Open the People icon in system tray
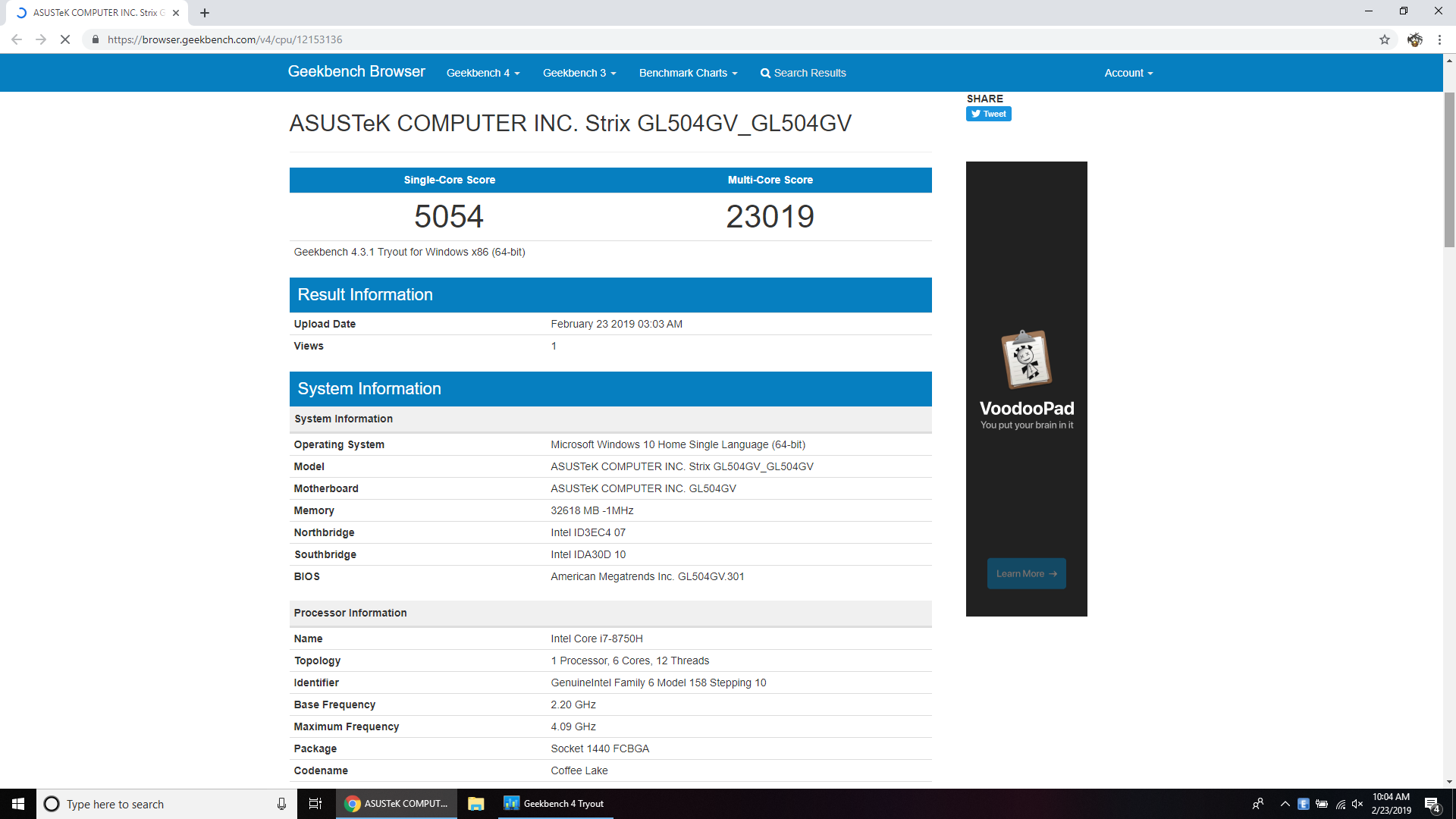This screenshot has width=1456, height=819. point(1257,804)
